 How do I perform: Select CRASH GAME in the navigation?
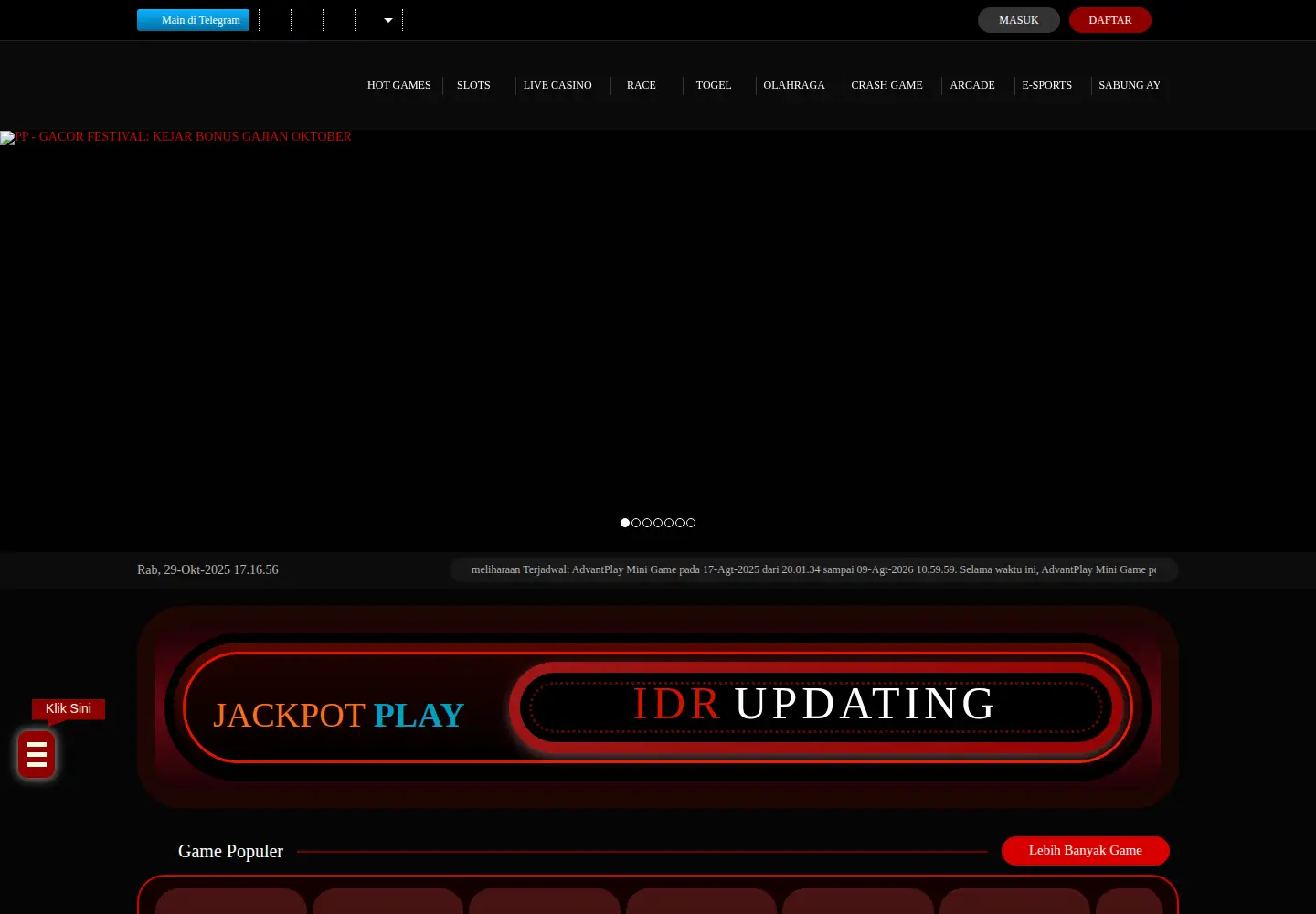[887, 85]
